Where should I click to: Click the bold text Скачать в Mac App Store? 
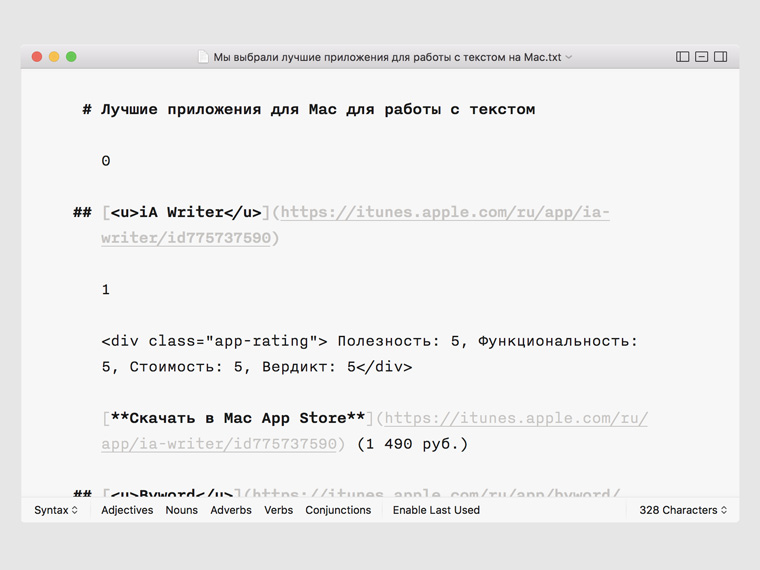238,418
